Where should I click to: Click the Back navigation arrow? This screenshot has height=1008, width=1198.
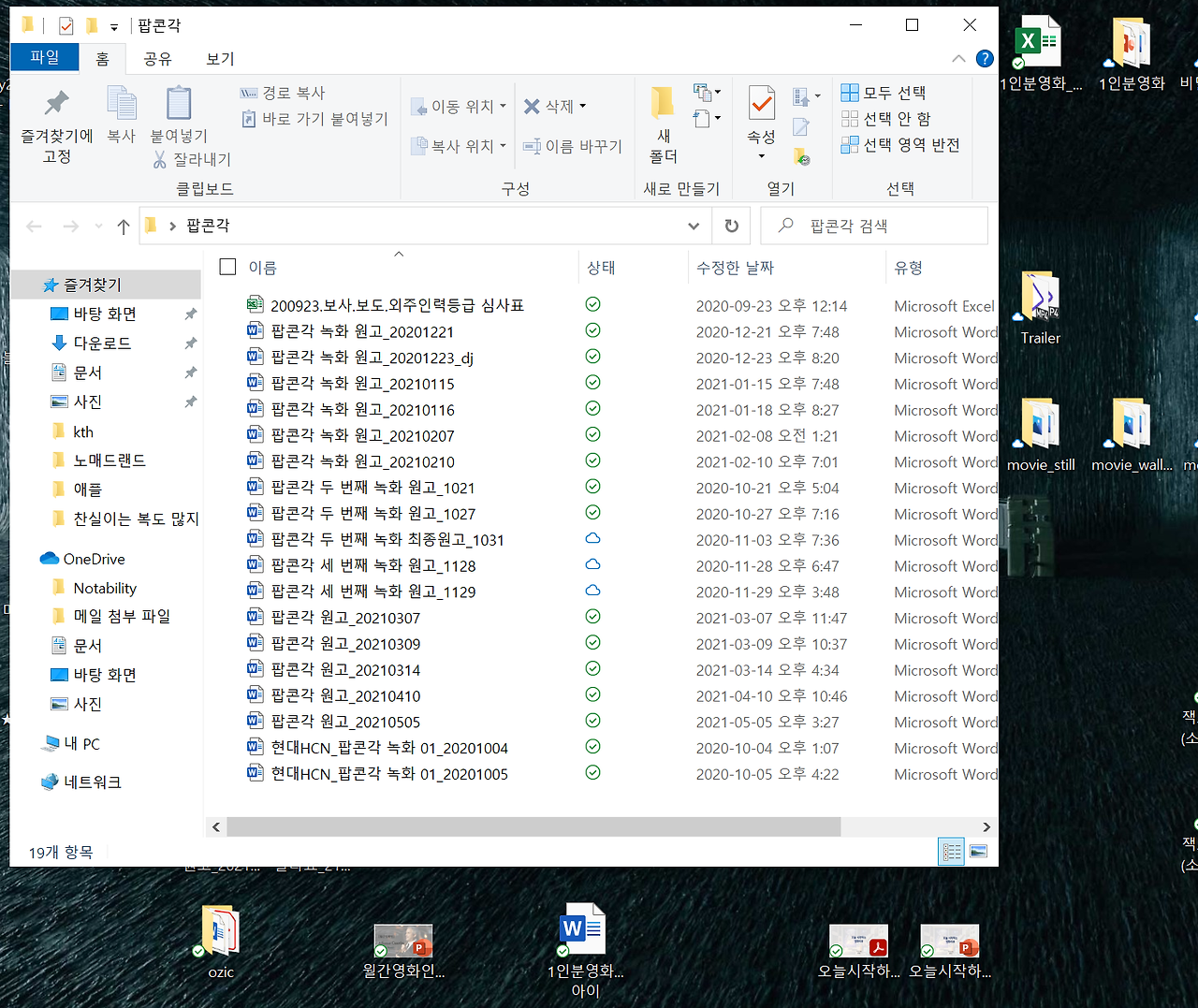[35, 226]
